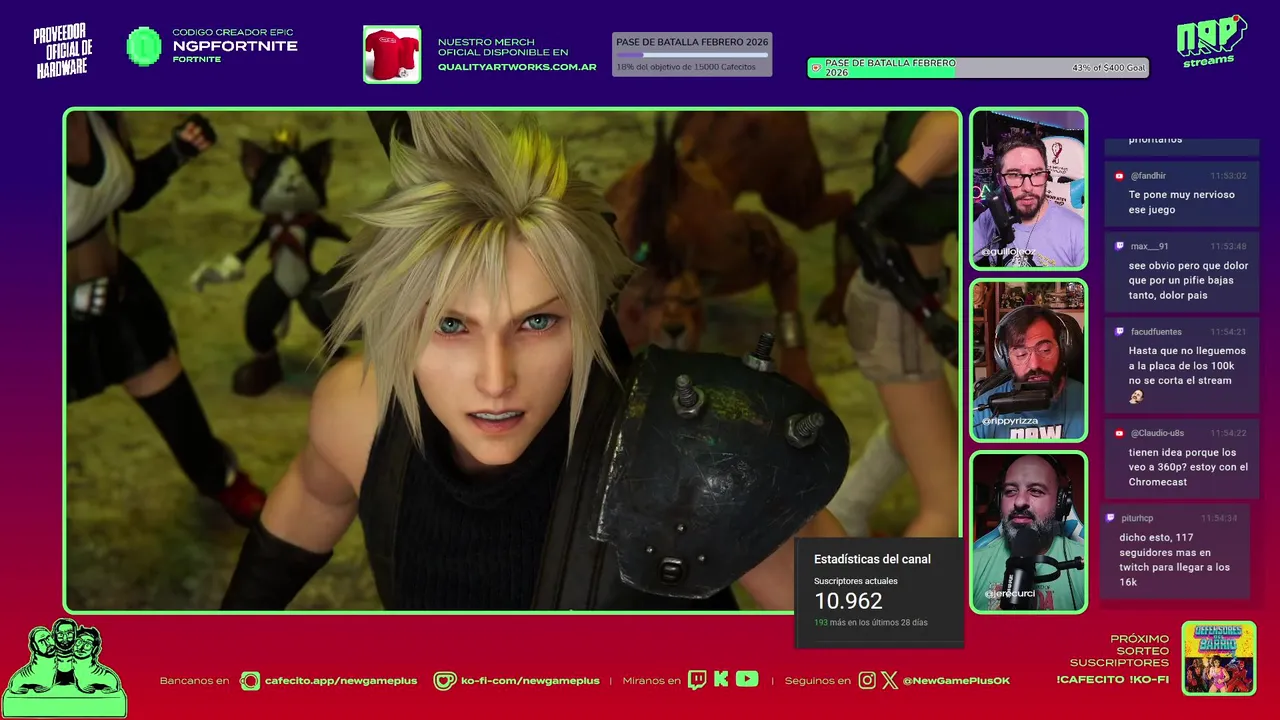
Task: Click the 11:53:48 chat timestamp
Action: (x=1228, y=246)
